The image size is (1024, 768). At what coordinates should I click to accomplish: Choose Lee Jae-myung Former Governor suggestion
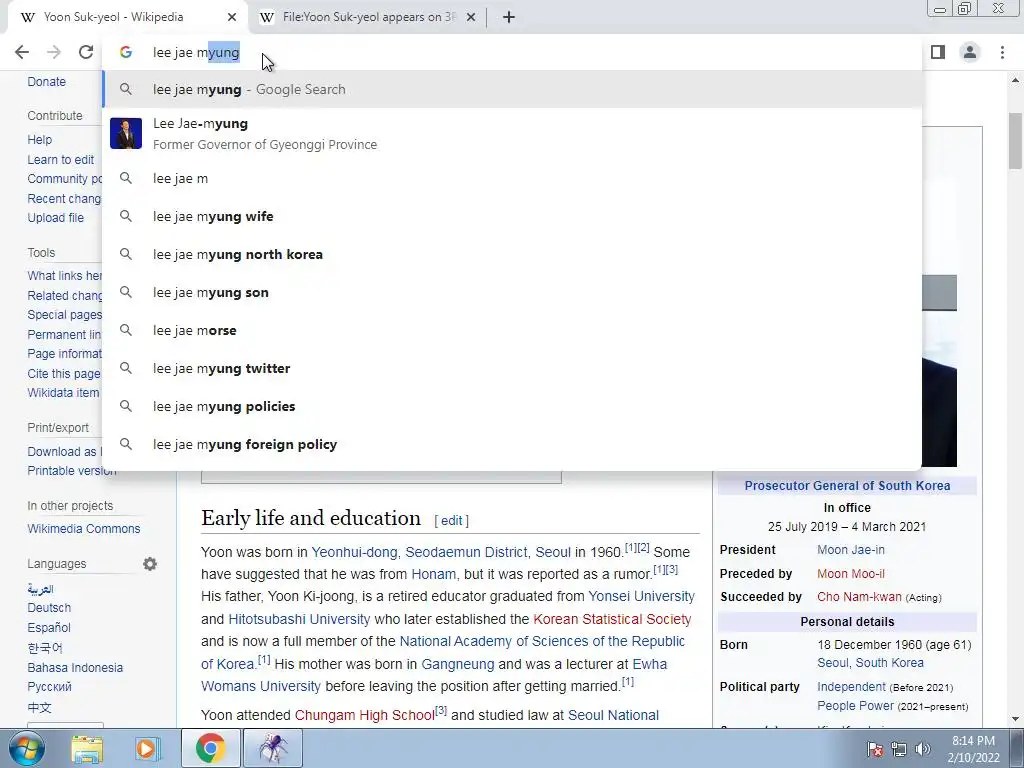point(512,134)
